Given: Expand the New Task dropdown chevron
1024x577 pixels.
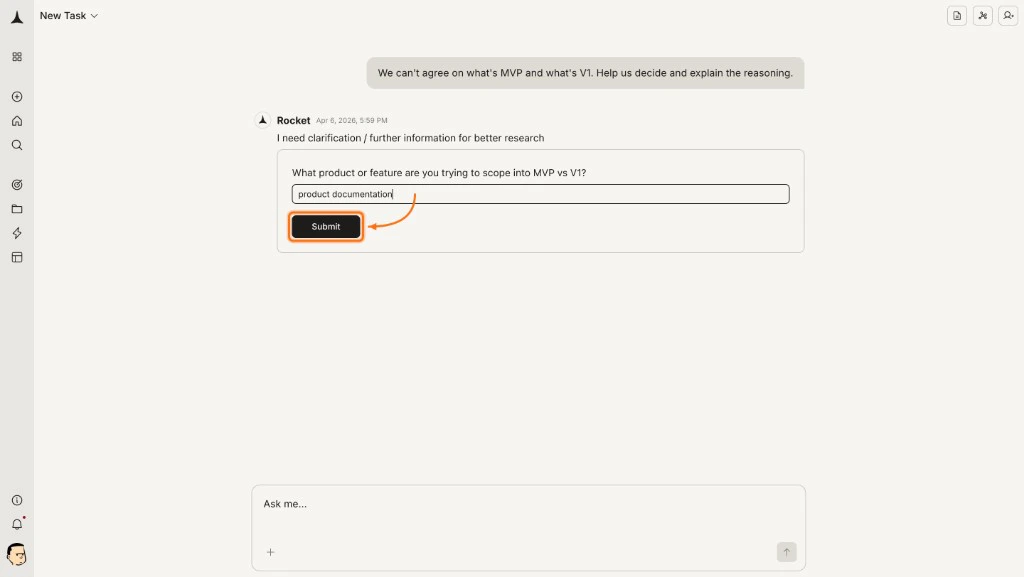Looking at the screenshot, I should coord(94,16).
